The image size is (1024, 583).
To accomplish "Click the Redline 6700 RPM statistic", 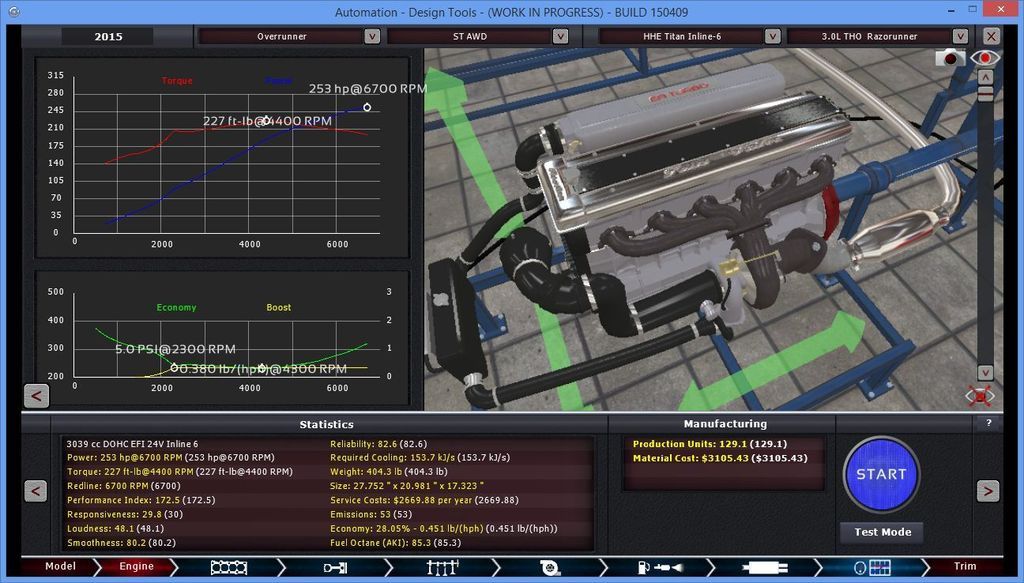I will point(123,486).
